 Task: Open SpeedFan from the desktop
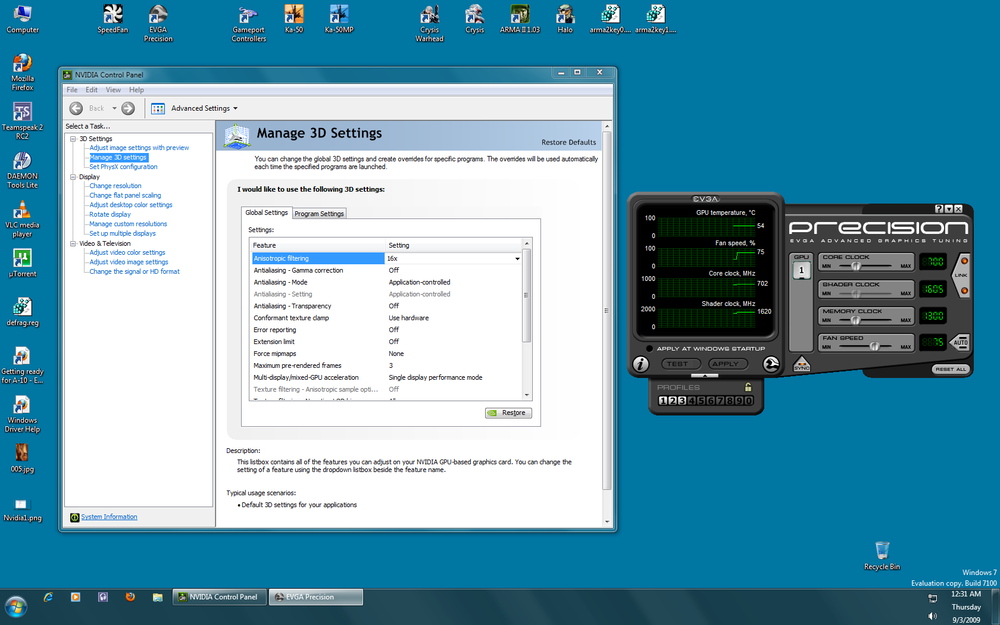(112, 18)
